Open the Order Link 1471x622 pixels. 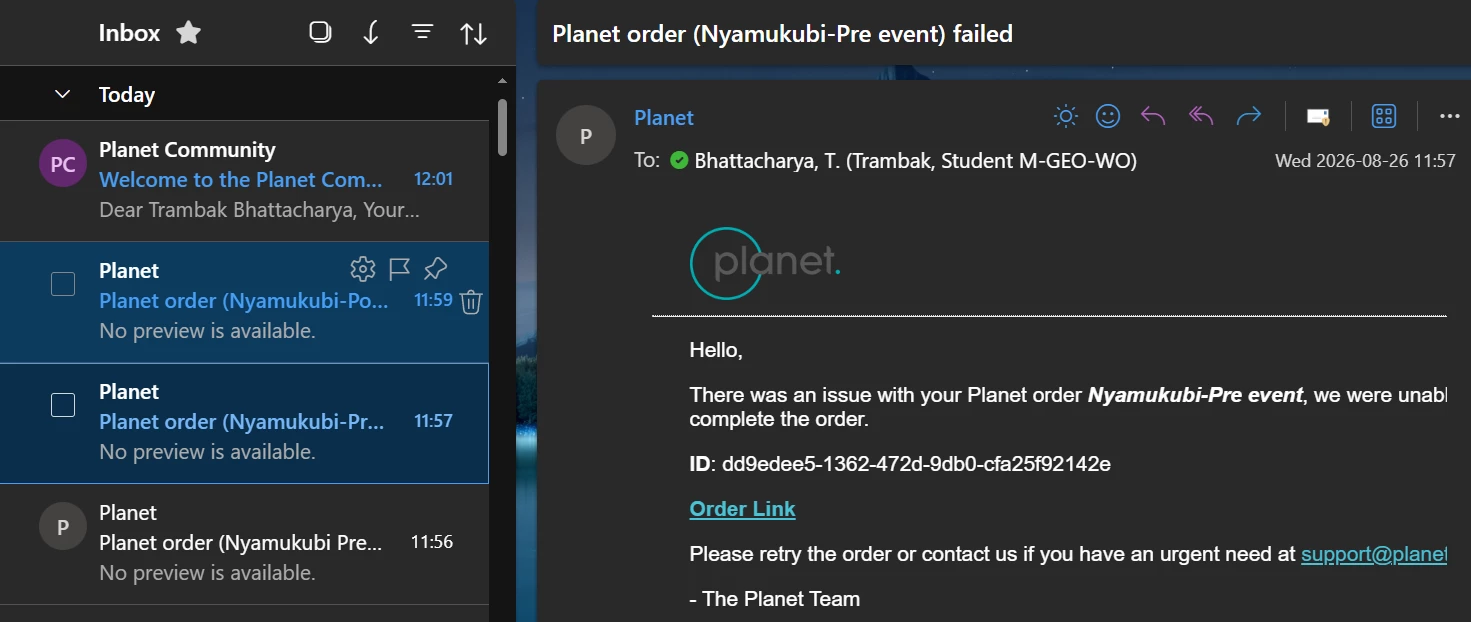coord(742,509)
